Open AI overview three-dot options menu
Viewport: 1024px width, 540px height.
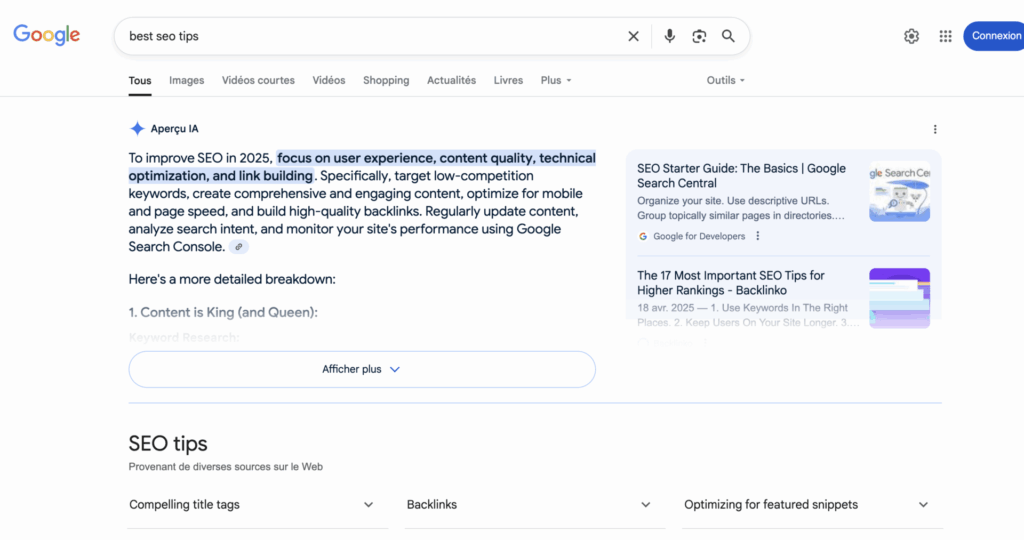pyautogui.click(x=935, y=129)
